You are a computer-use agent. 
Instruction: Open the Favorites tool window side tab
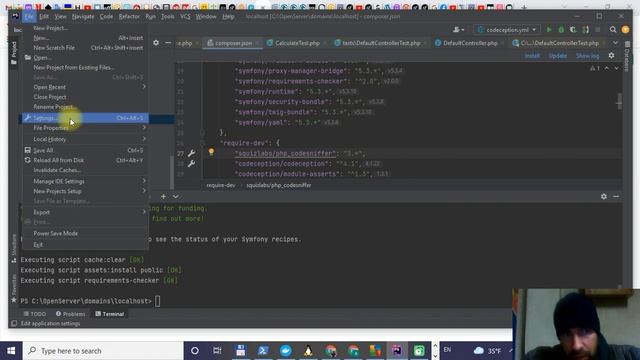tap(13, 288)
